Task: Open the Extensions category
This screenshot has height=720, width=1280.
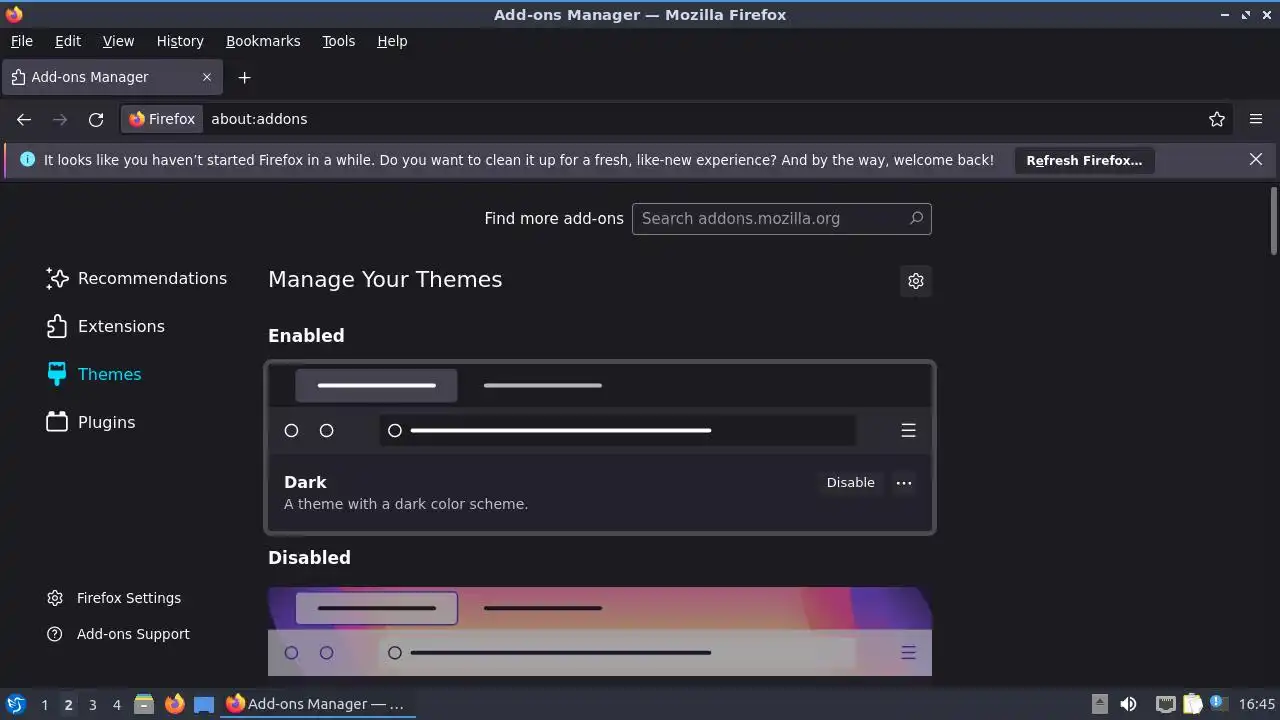Action: tap(105, 327)
